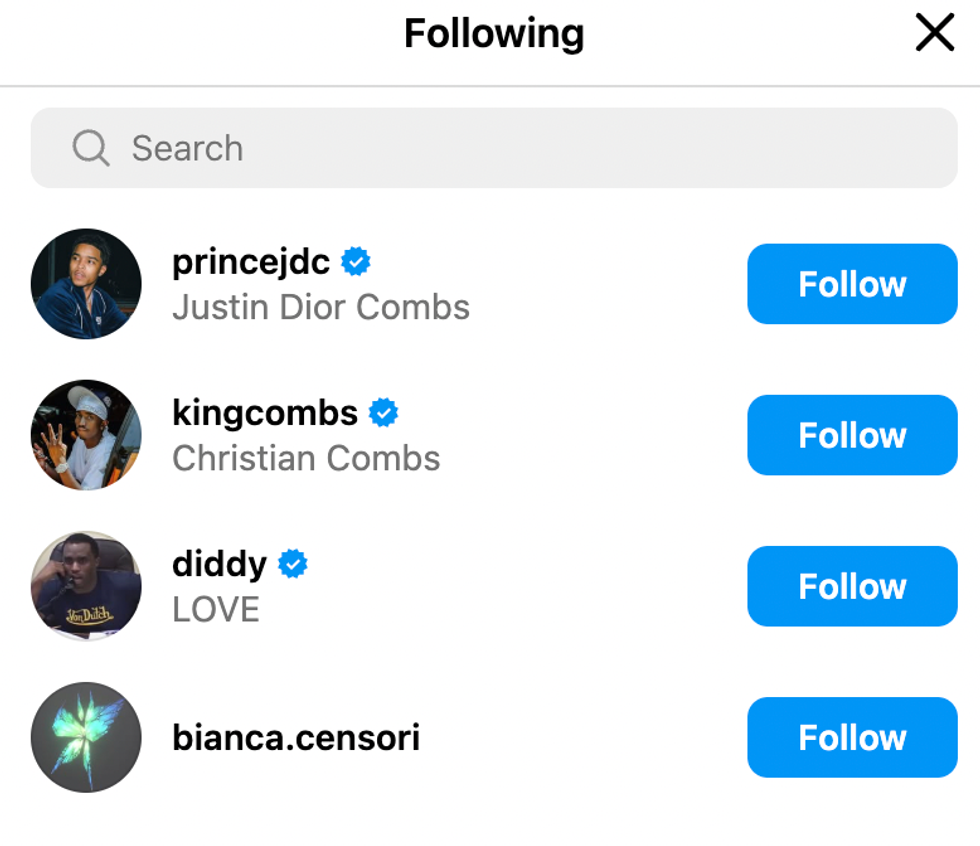Viewport: 980px width, 846px height.
Task: Click the Christian Combs display name
Action: click(x=306, y=458)
